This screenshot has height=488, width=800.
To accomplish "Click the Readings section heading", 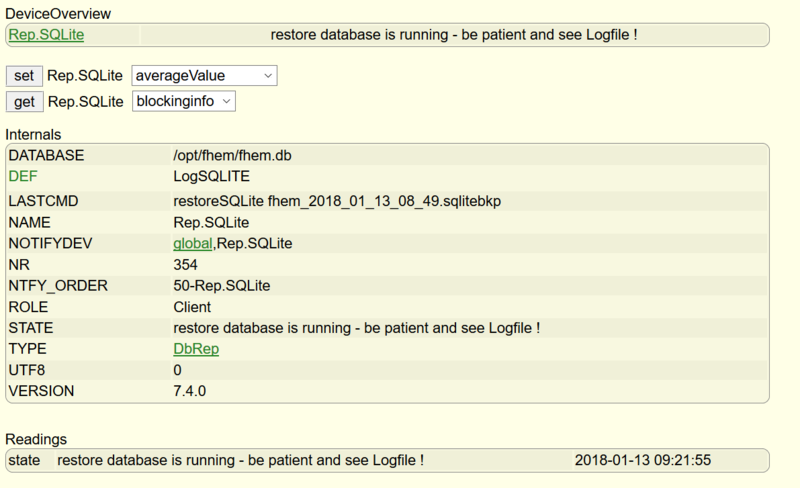I will click(x=36, y=439).
